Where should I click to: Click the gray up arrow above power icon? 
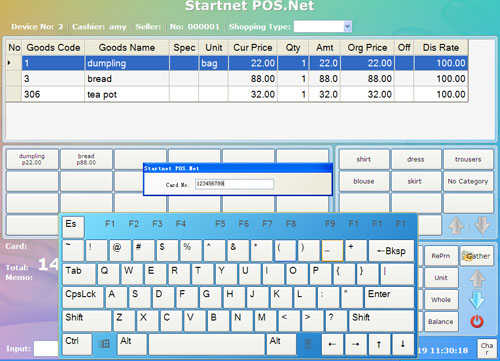tap(477, 278)
